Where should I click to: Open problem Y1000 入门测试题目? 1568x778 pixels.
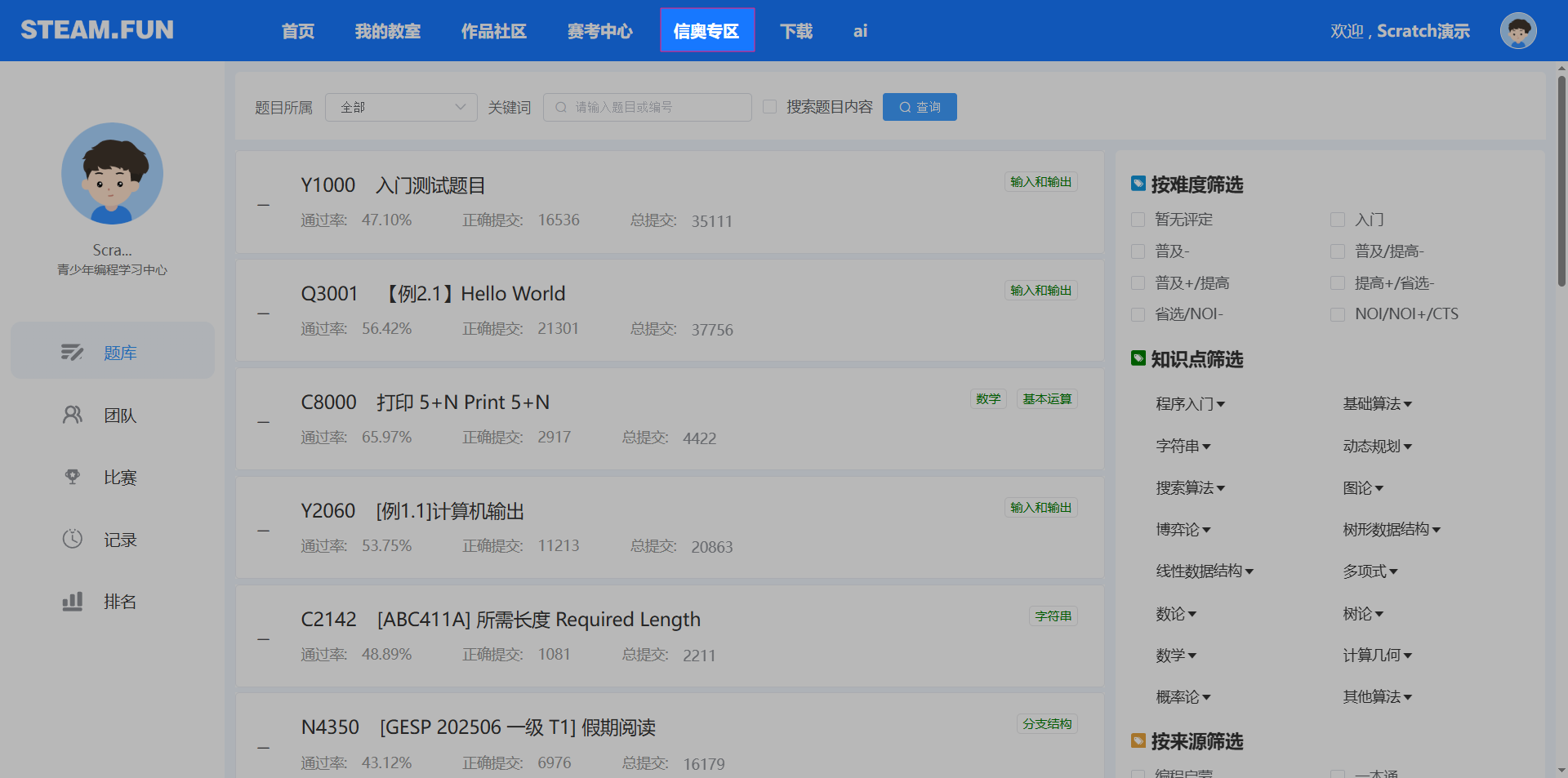click(393, 185)
